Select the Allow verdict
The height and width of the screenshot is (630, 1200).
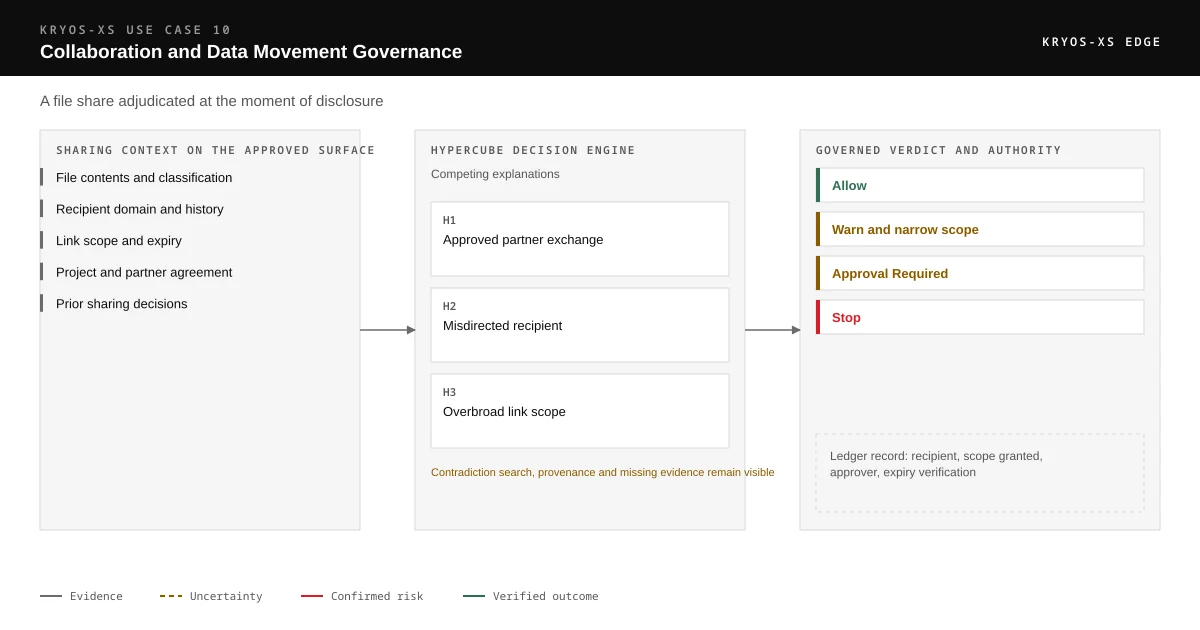(980, 185)
